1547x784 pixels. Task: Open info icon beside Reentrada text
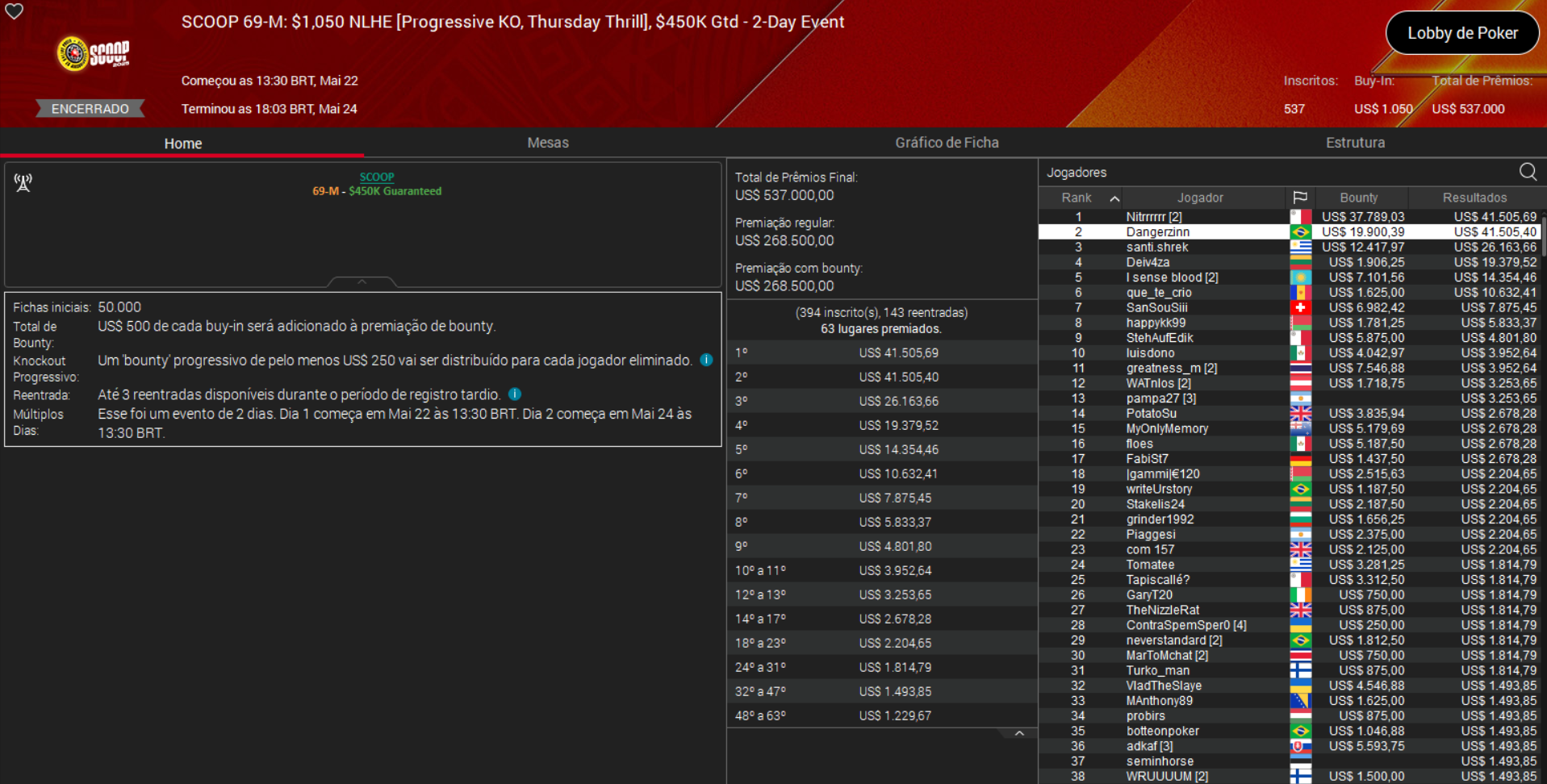pos(515,394)
